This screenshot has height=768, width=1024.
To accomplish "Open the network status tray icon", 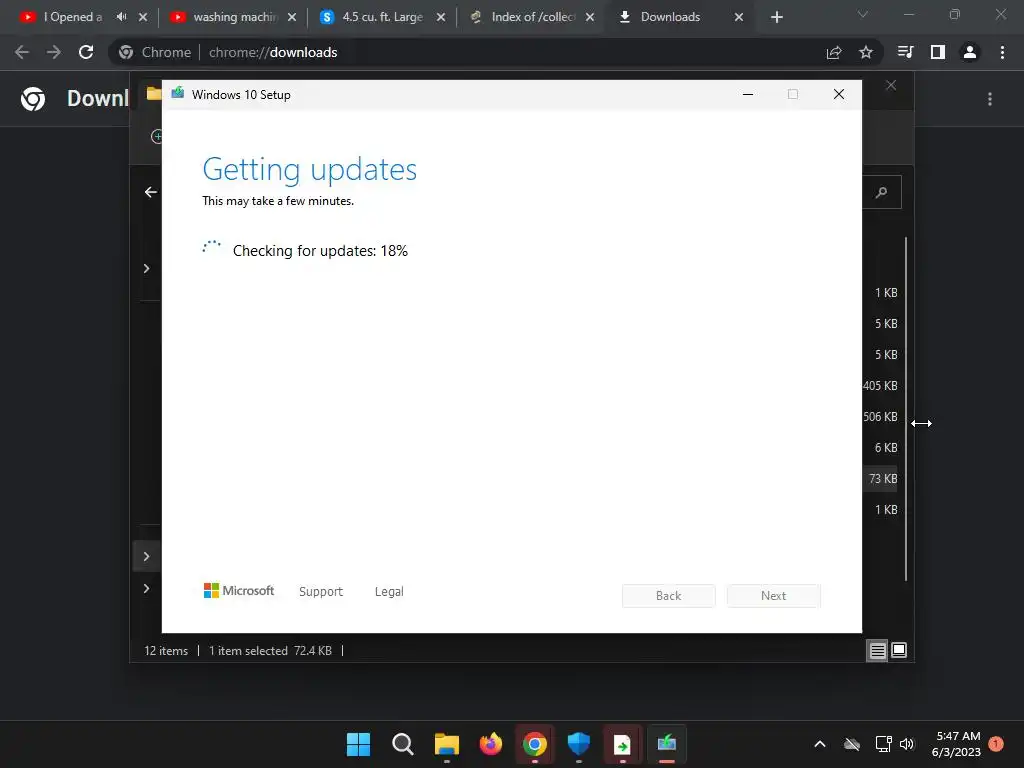I will tap(883, 744).
